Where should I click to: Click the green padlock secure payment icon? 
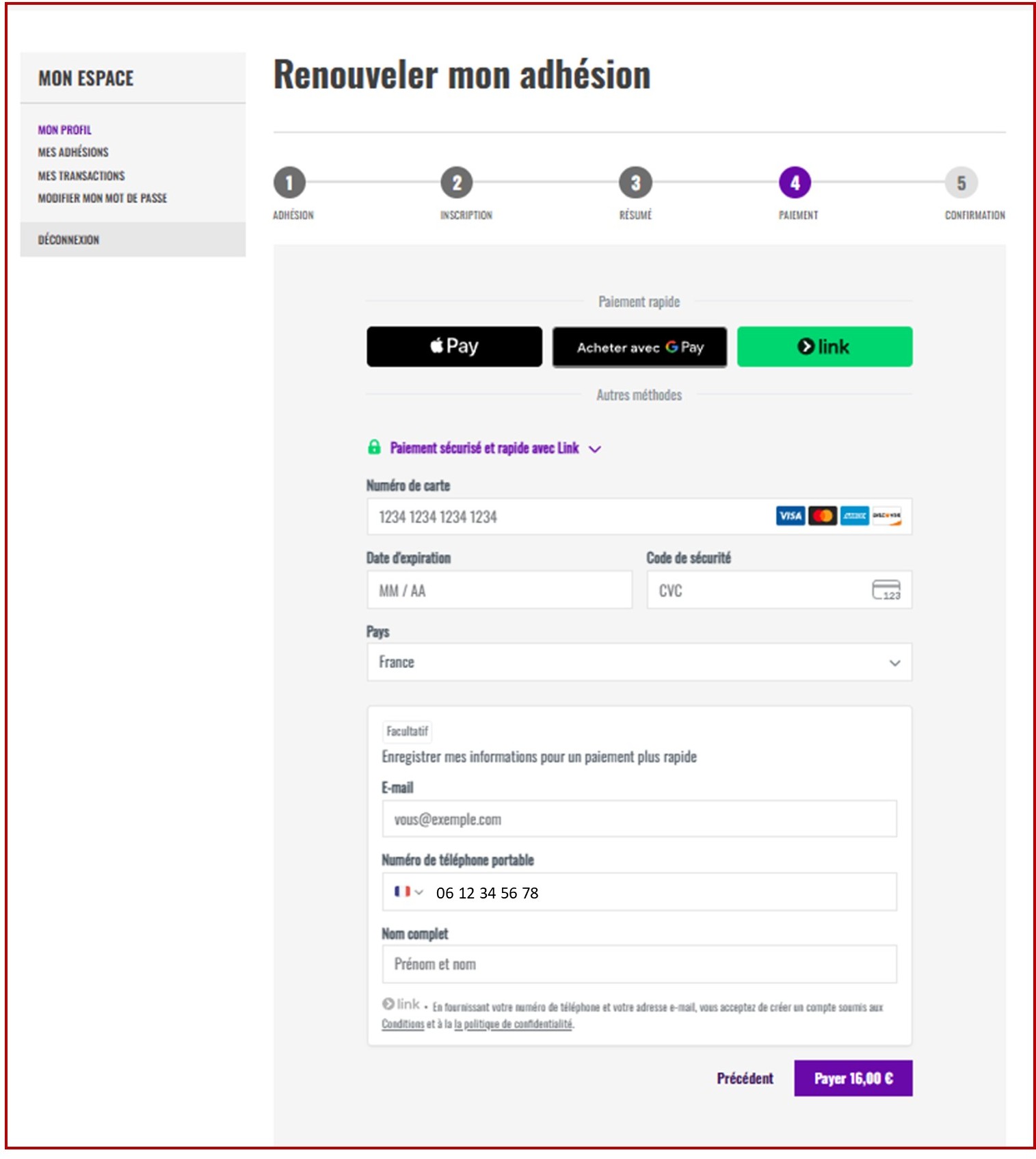374,447
